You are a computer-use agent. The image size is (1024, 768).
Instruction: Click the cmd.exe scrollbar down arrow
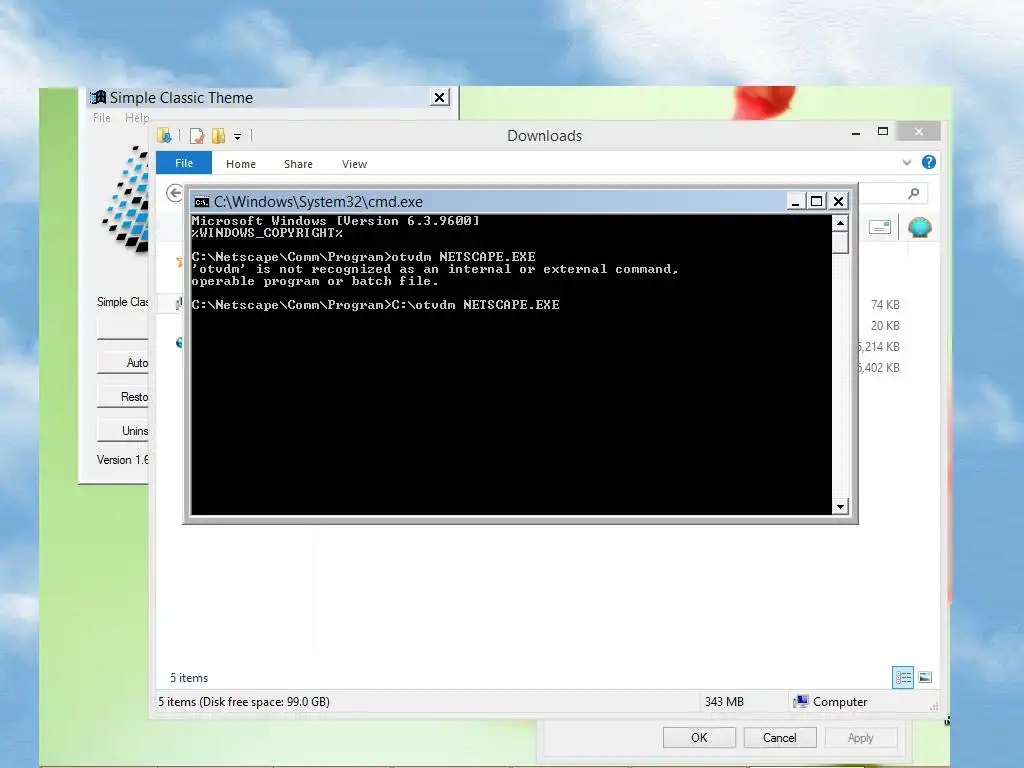click(840, 506)
